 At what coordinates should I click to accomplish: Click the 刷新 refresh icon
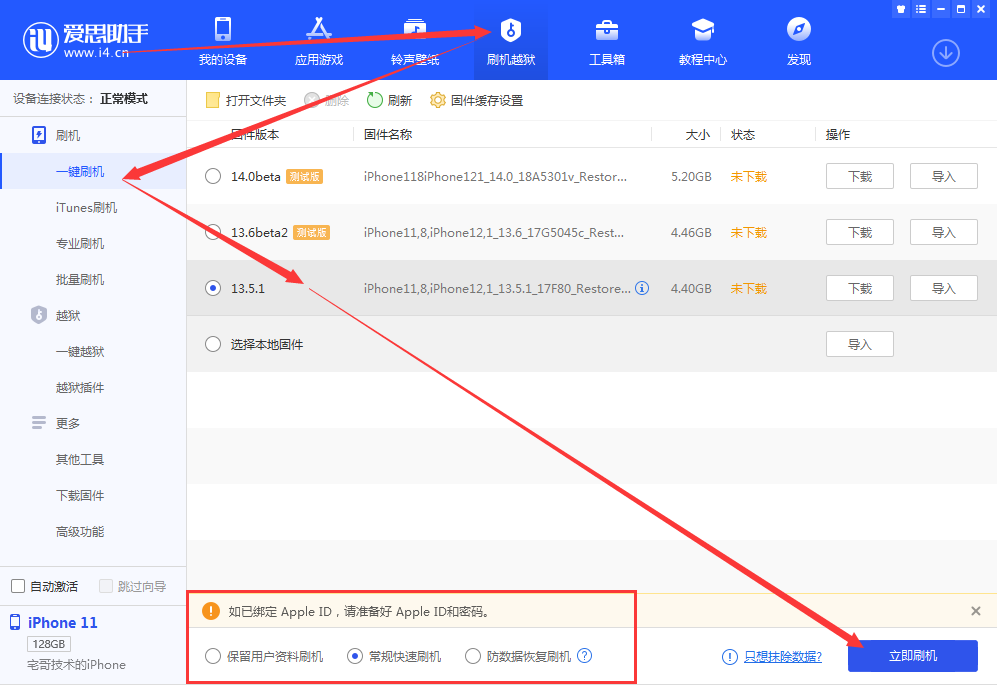click(x=375, y=100)
